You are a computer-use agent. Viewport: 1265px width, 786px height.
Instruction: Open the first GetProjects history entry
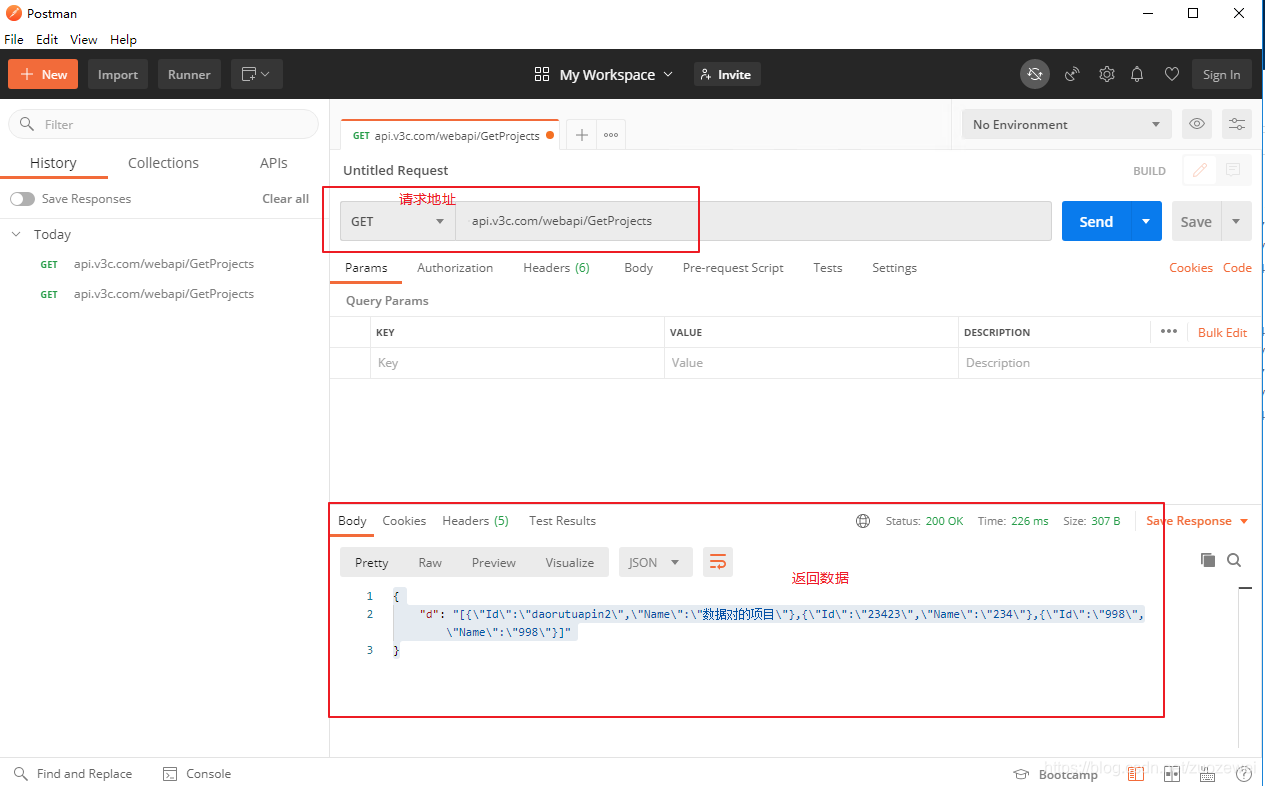pos(164,264)
